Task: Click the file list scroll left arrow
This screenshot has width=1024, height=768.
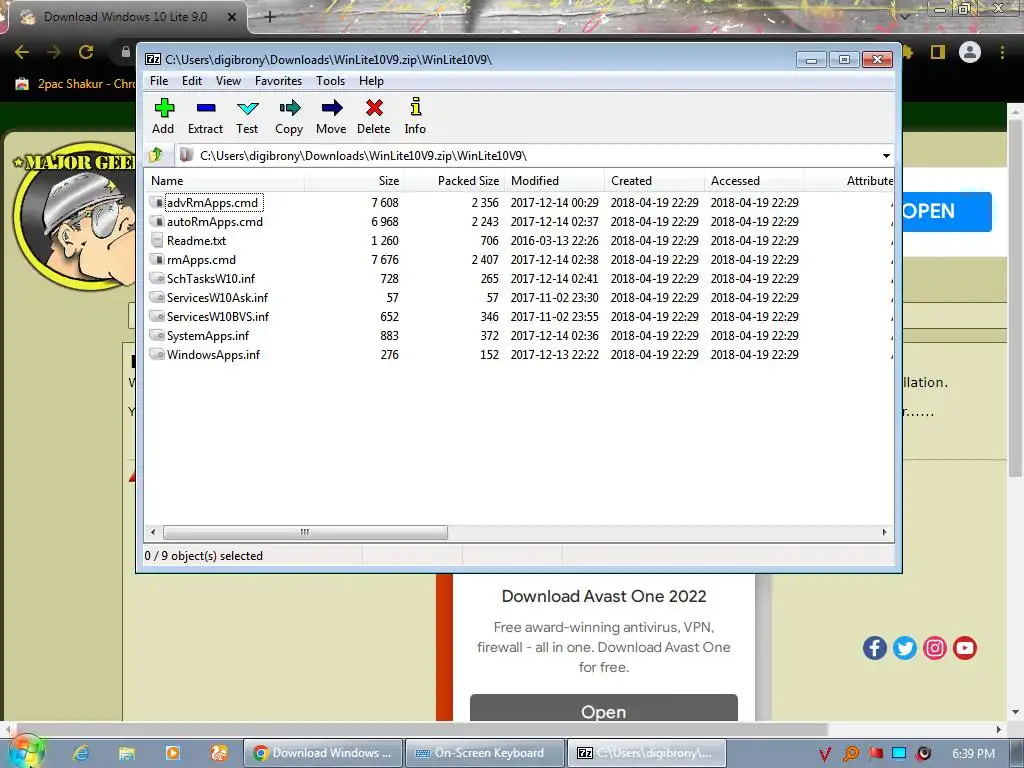Action: 153,532
